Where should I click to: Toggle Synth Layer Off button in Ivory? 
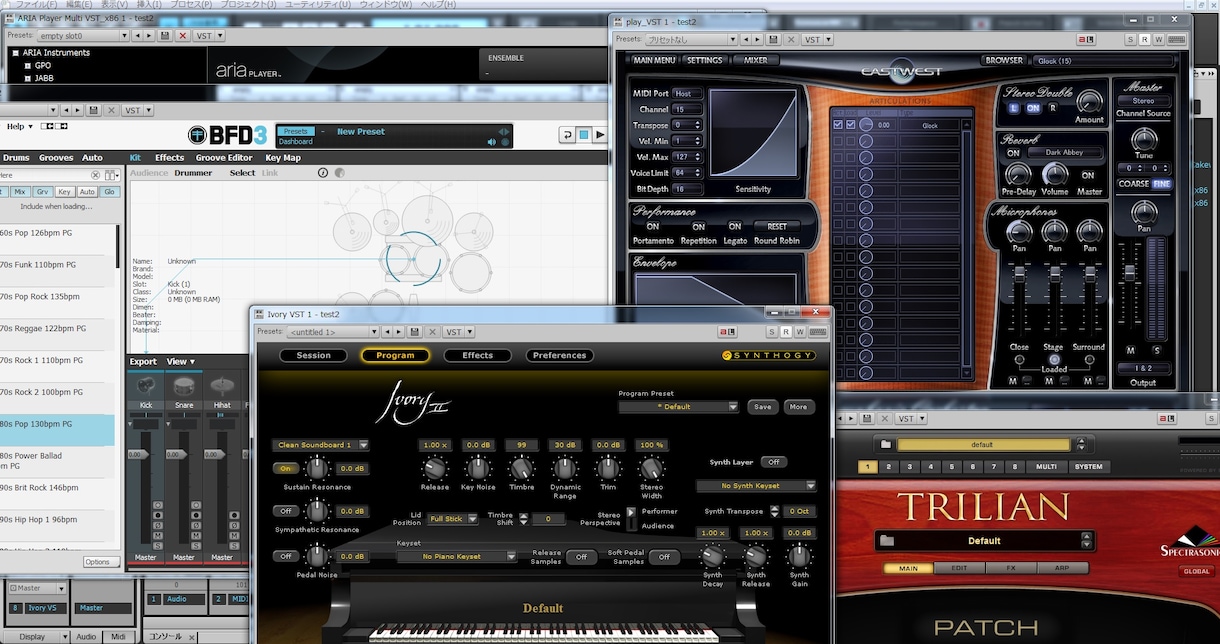773,462
